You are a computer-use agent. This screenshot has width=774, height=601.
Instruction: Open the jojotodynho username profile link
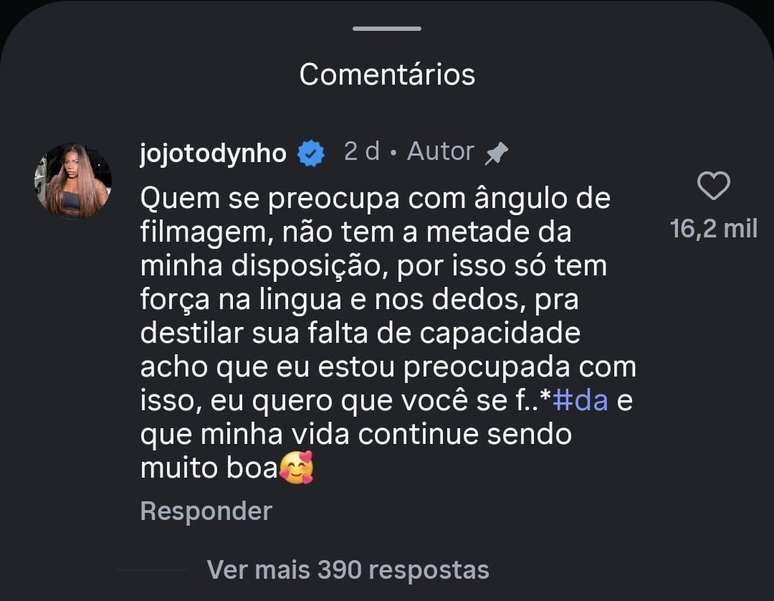[213, 153]
